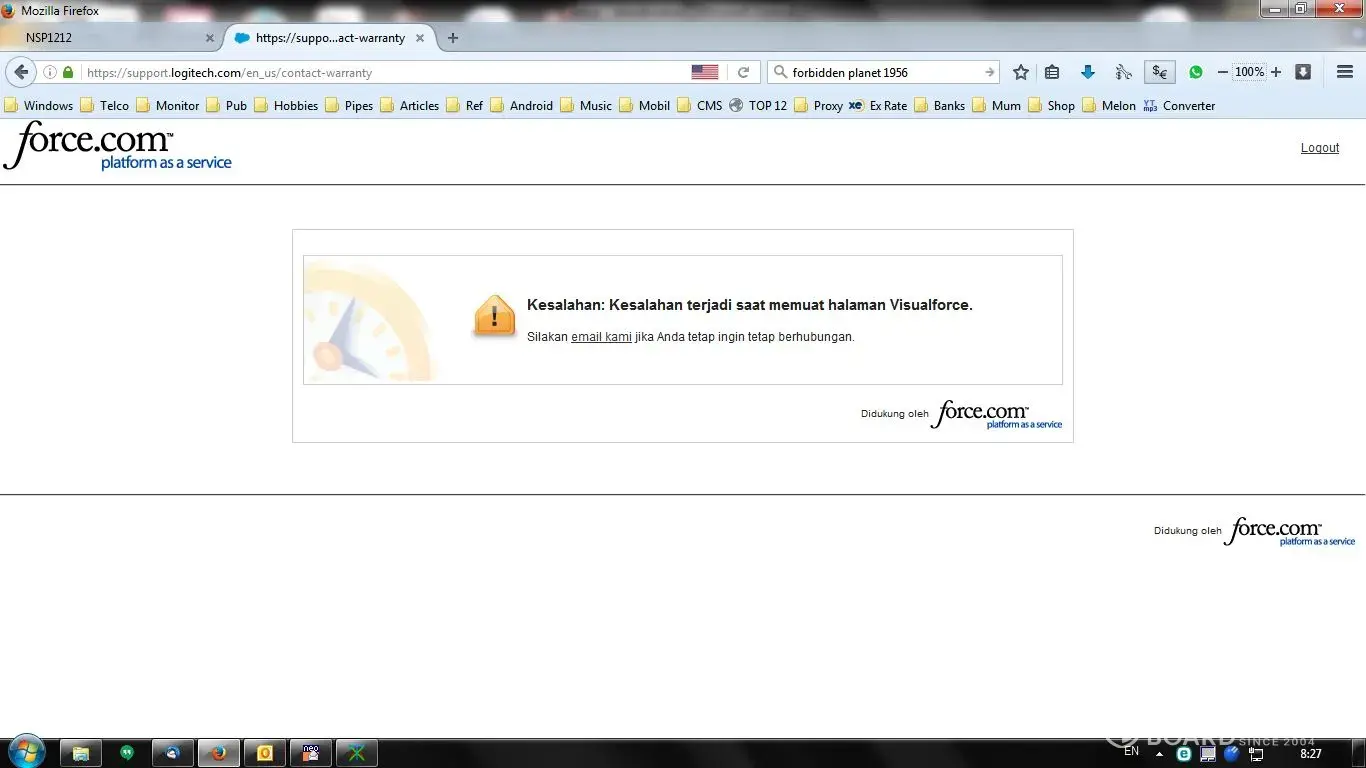Click the bookmark star icon
The width and height of the screenshot is (1366, 768).
coord(1020,72)
